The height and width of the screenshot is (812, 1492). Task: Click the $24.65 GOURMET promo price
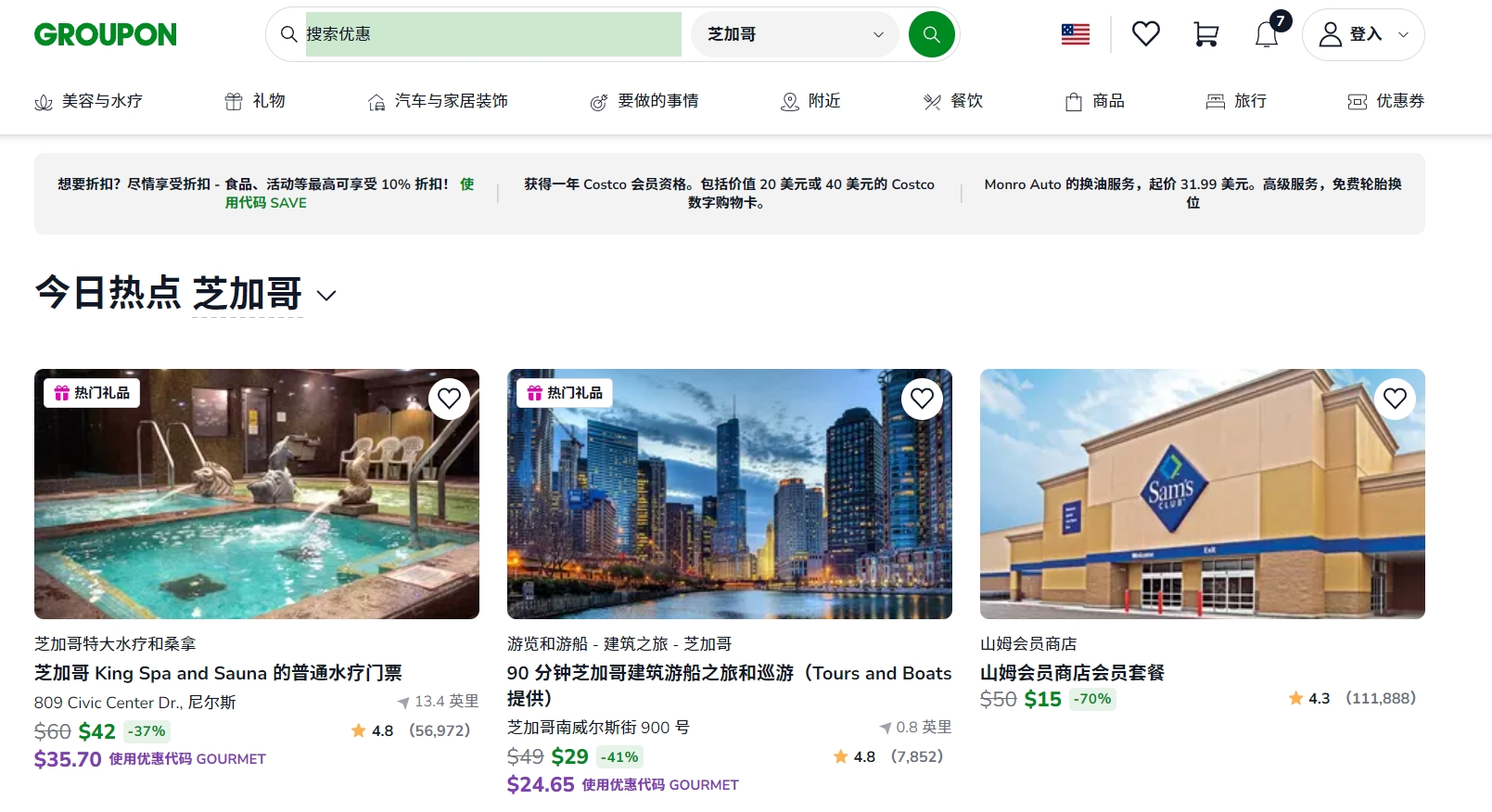pos(623,784)
